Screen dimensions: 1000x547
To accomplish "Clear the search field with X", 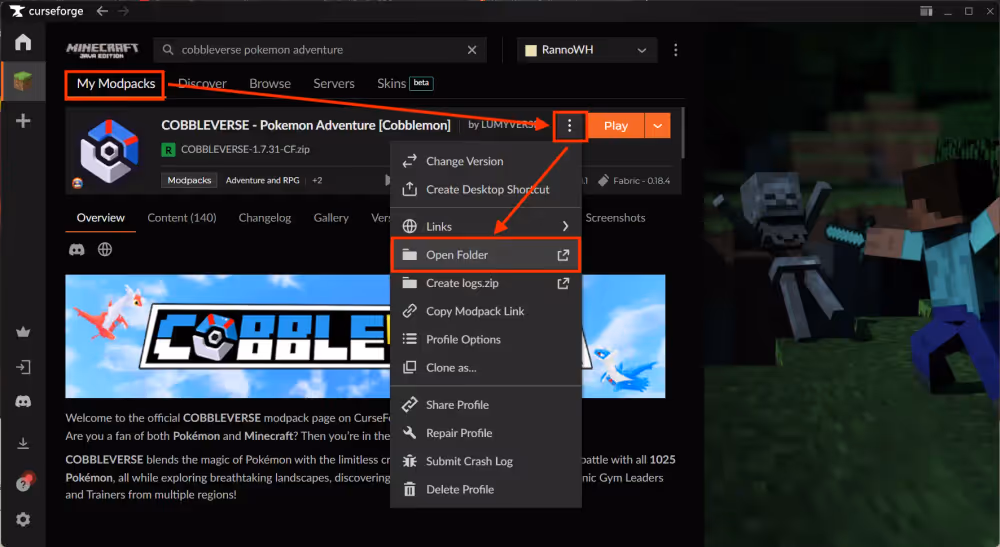I will 472,50.
